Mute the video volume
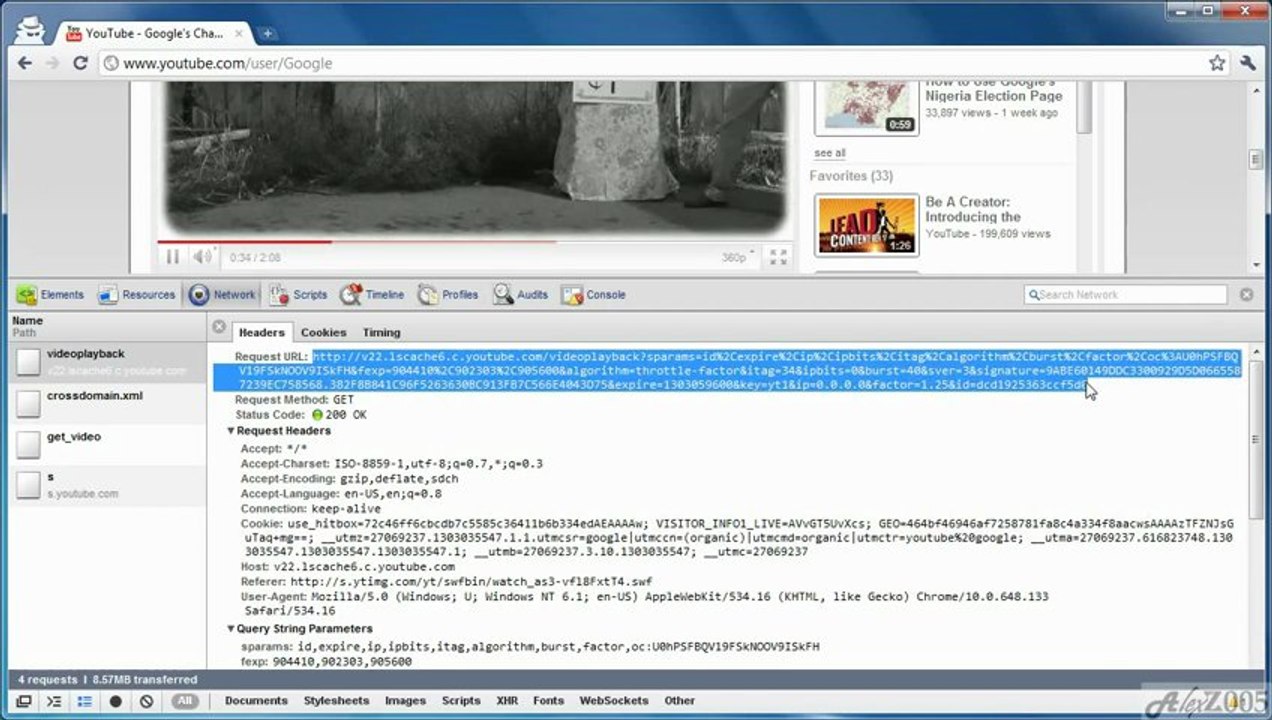The width and height of the screenshot is (1272, 720). [x=203, y=257]
